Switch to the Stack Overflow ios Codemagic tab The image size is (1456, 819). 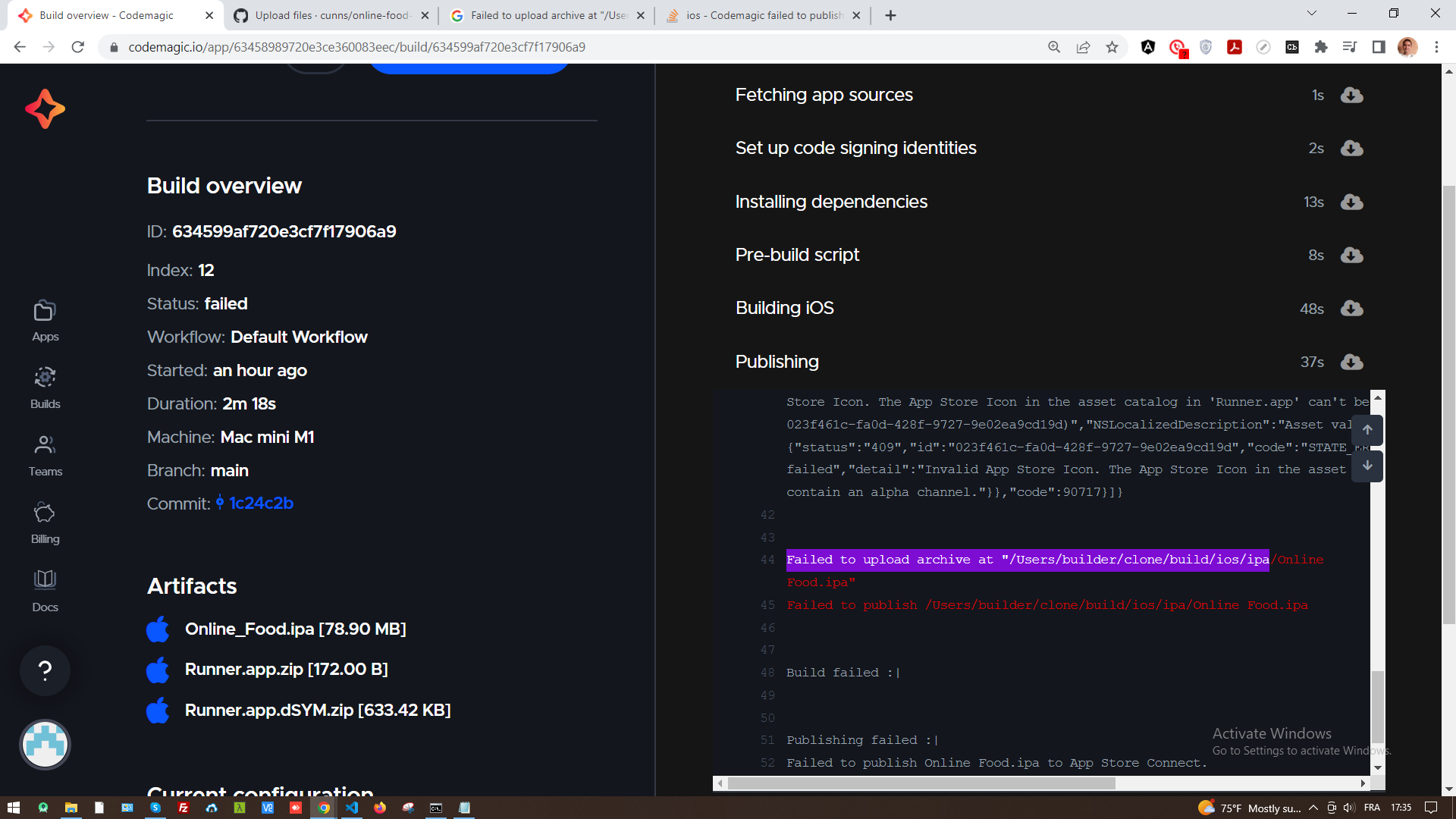(764, 15)
